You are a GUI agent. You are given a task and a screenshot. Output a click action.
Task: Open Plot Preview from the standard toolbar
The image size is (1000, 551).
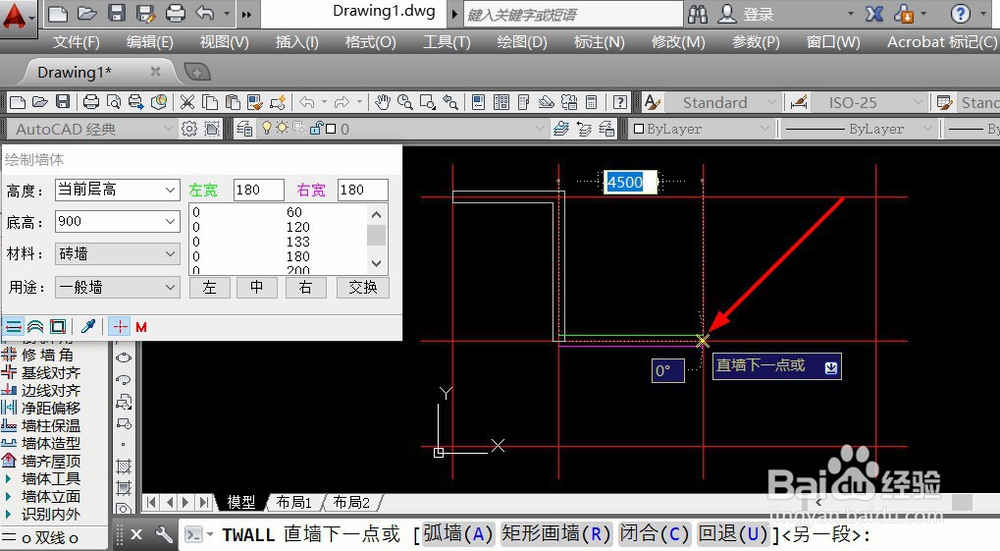point(114,102)
